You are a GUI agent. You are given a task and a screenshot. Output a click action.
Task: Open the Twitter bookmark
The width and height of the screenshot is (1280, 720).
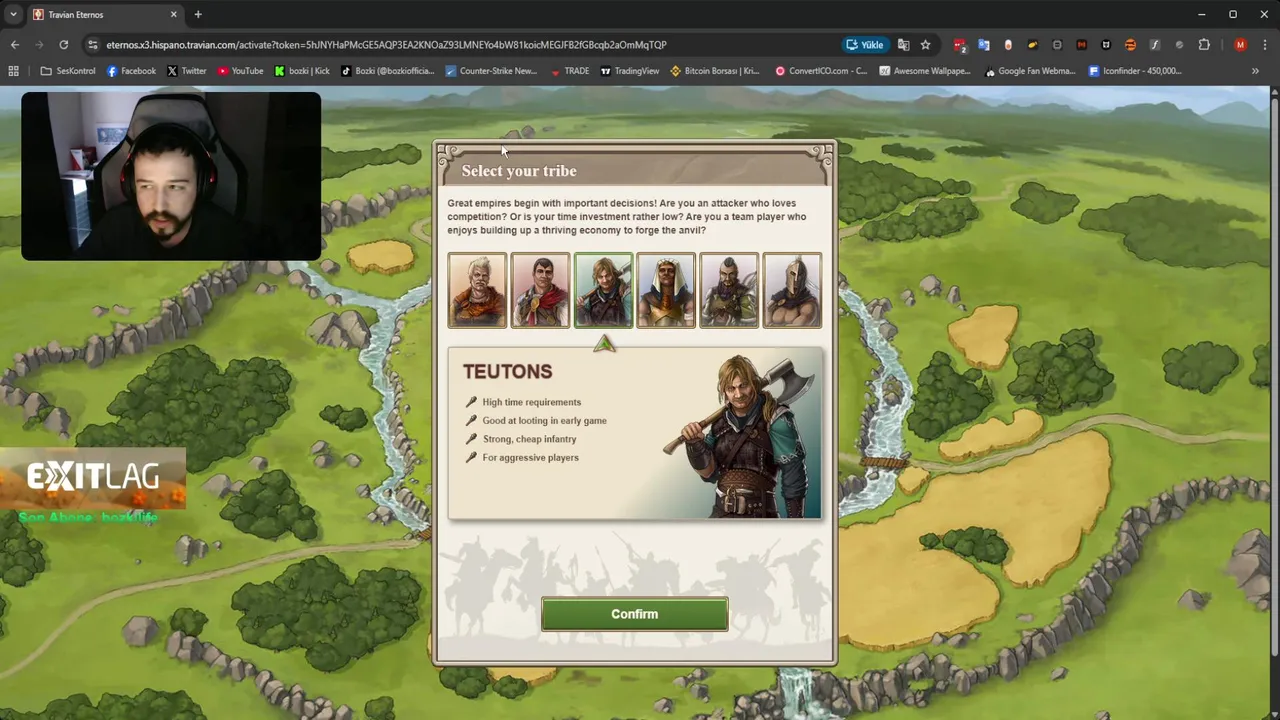187,71
